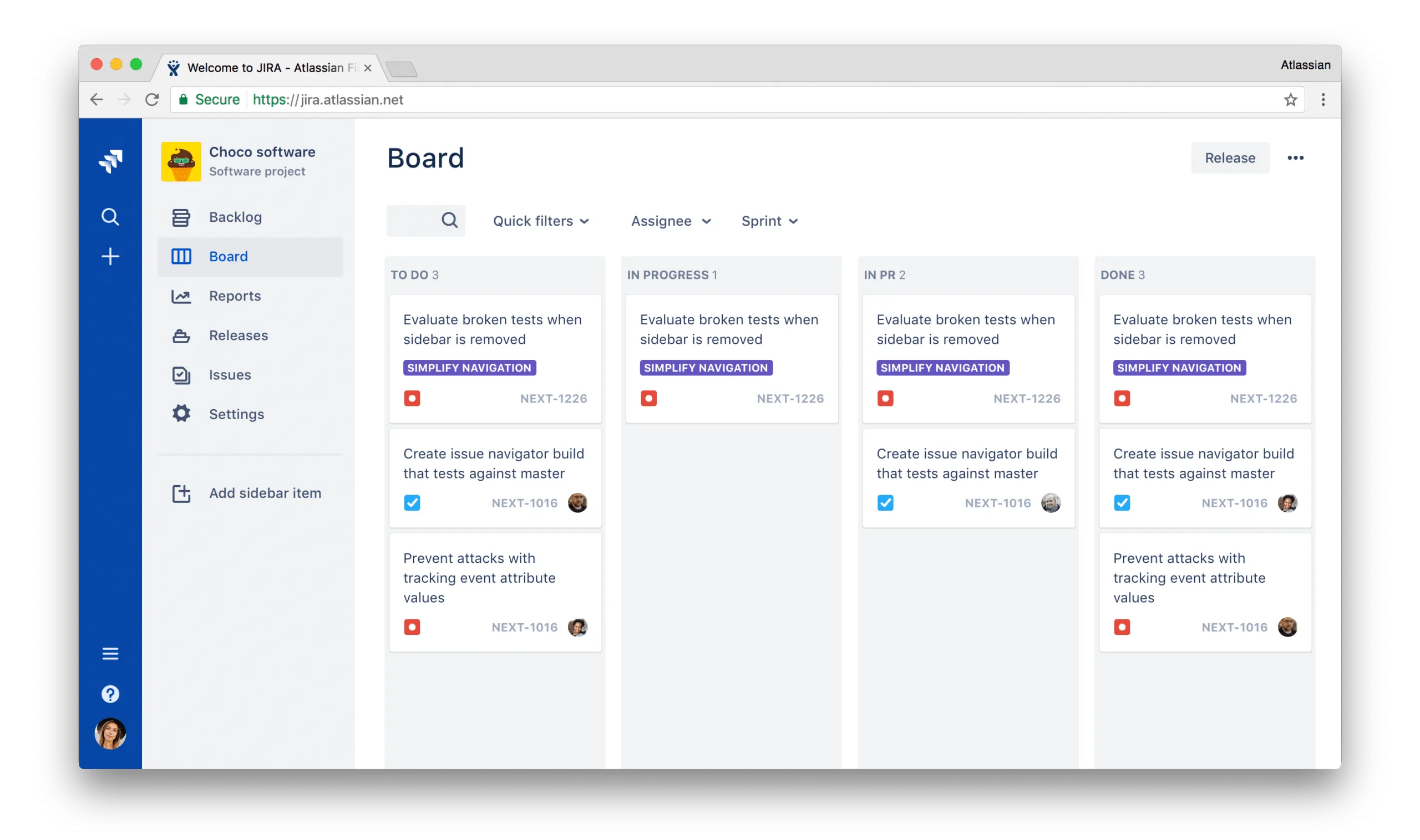Click the three-dot overflow menu button

pos(1294,158)
